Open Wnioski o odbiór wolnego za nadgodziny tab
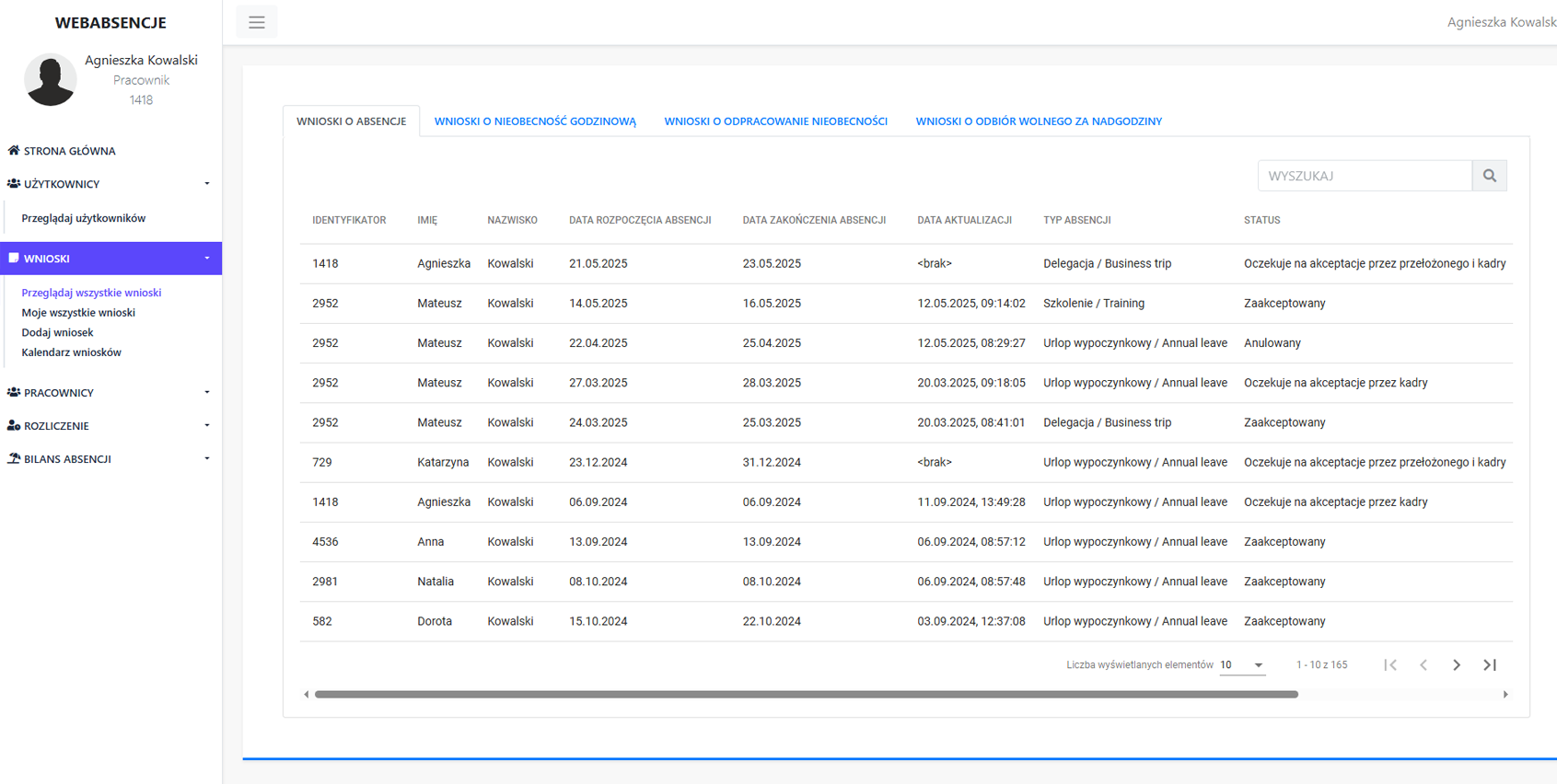The height and width of the screenshot is (784, 1557). pos(1039,121)
